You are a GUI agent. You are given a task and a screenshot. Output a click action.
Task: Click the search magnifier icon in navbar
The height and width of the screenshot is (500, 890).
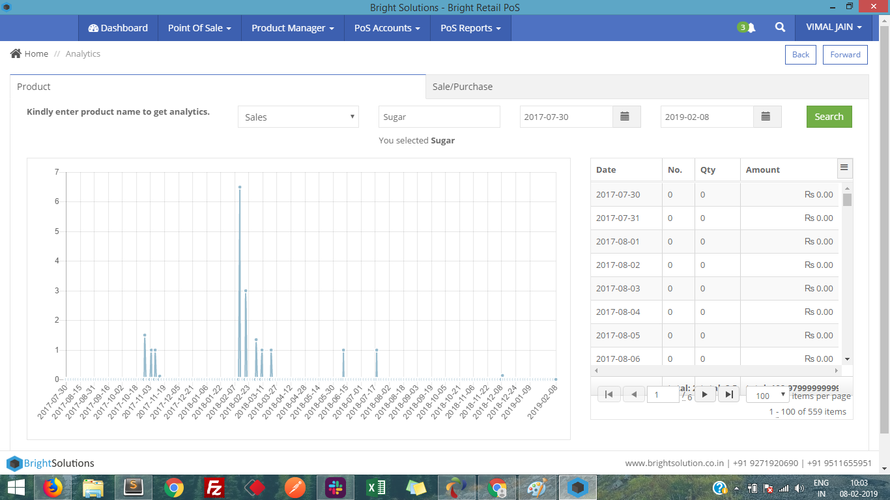(x=780, y=27)
